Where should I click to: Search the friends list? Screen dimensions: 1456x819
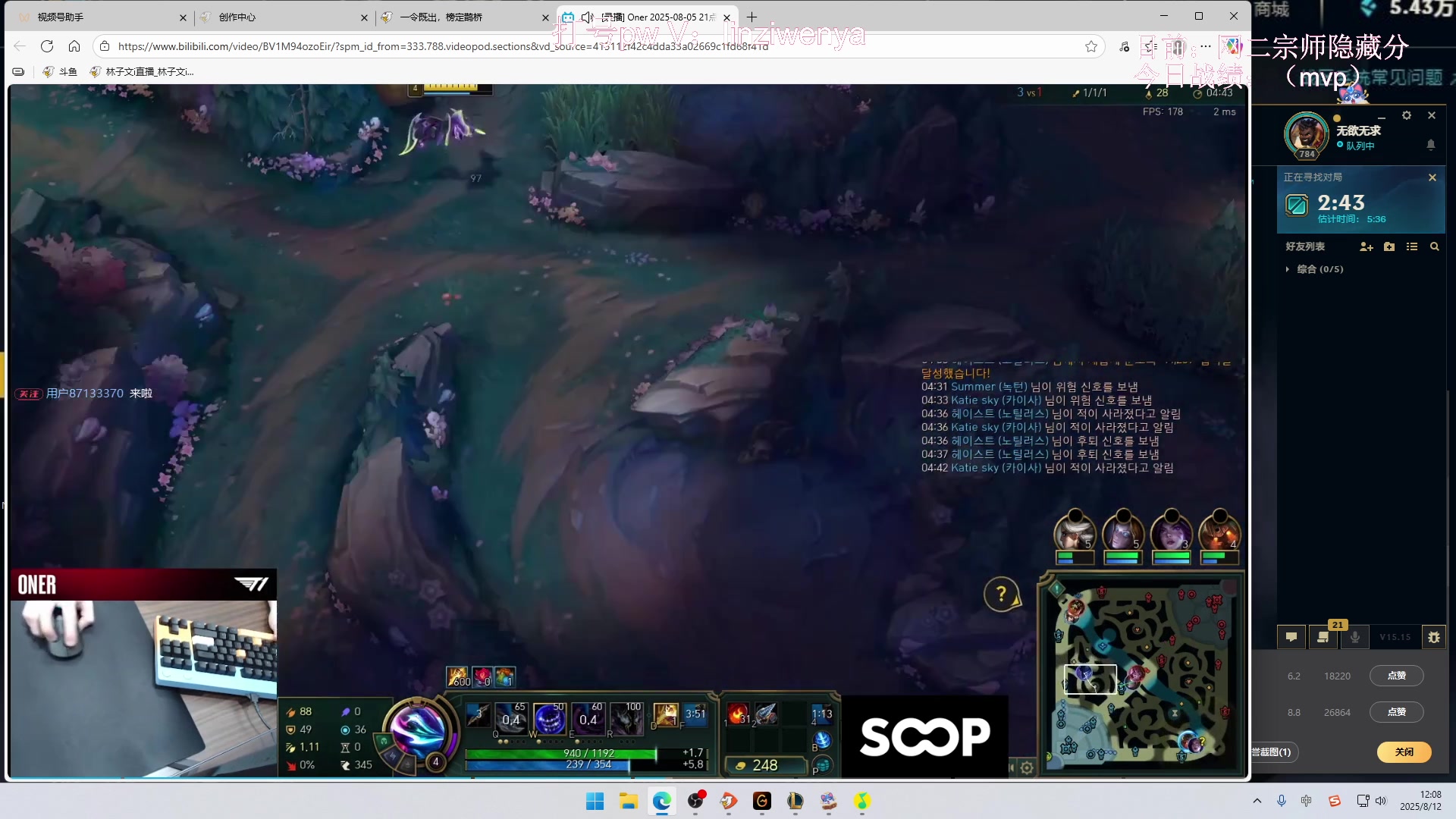point(1435,246)
